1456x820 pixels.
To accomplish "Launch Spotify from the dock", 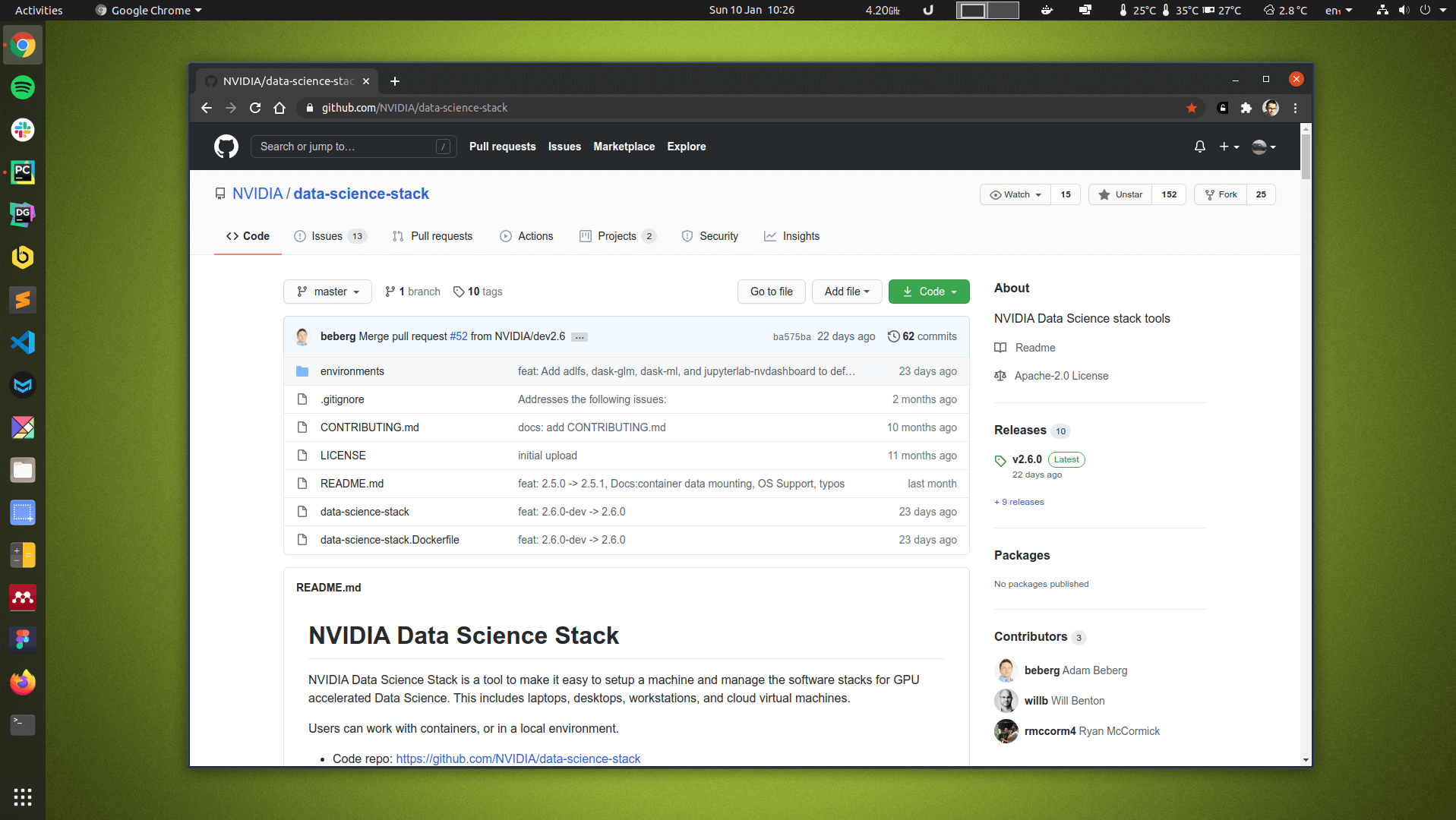I will pyautogui.click(x=23, y=87).
